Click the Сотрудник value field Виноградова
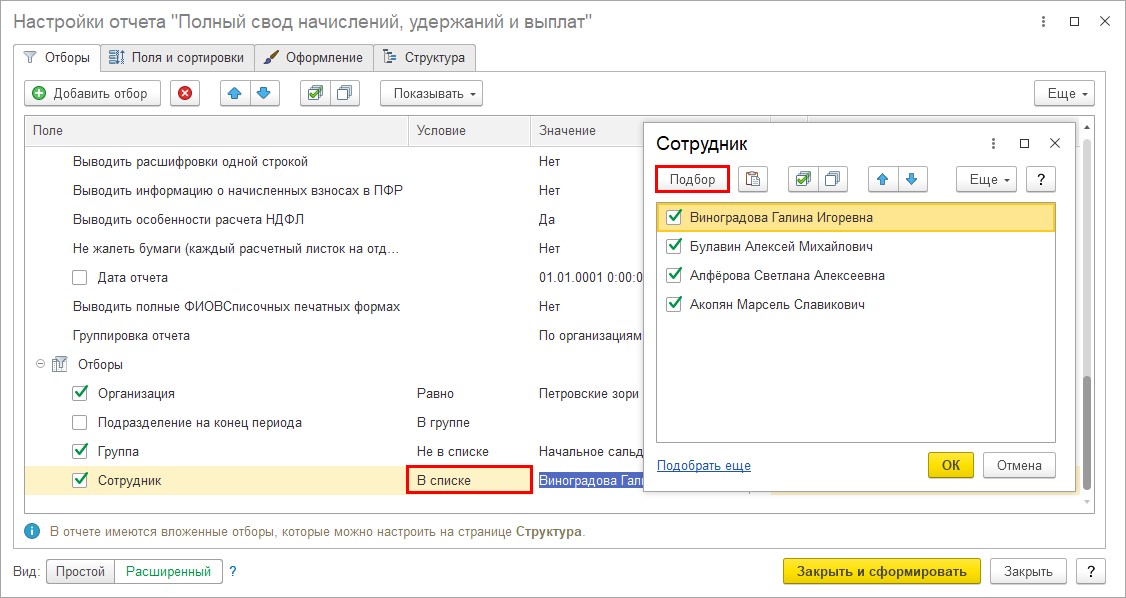The height and width of the screenshot is (598, 1126). [590, 480]
